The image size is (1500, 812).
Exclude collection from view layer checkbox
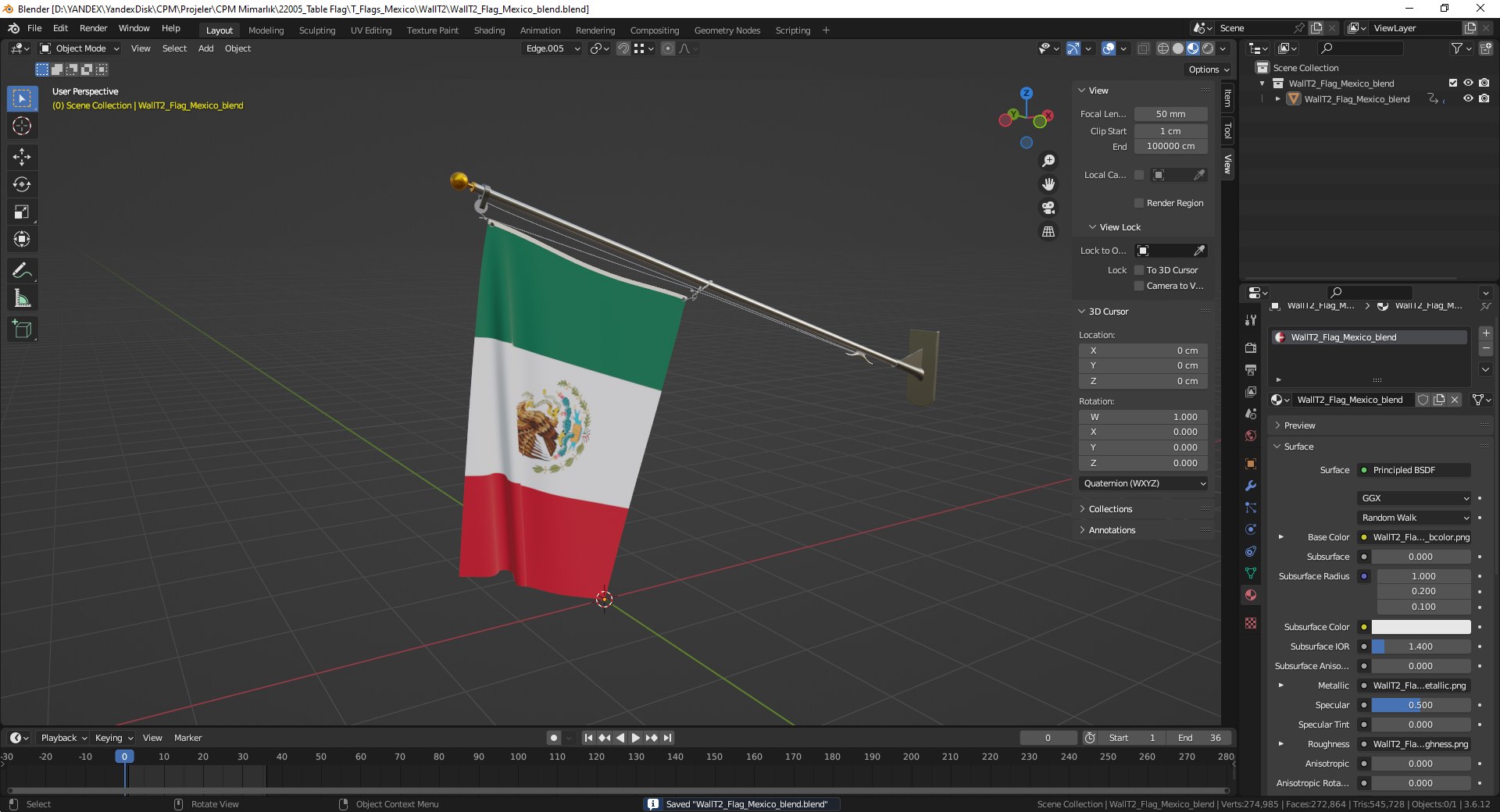coord(1453,83)
